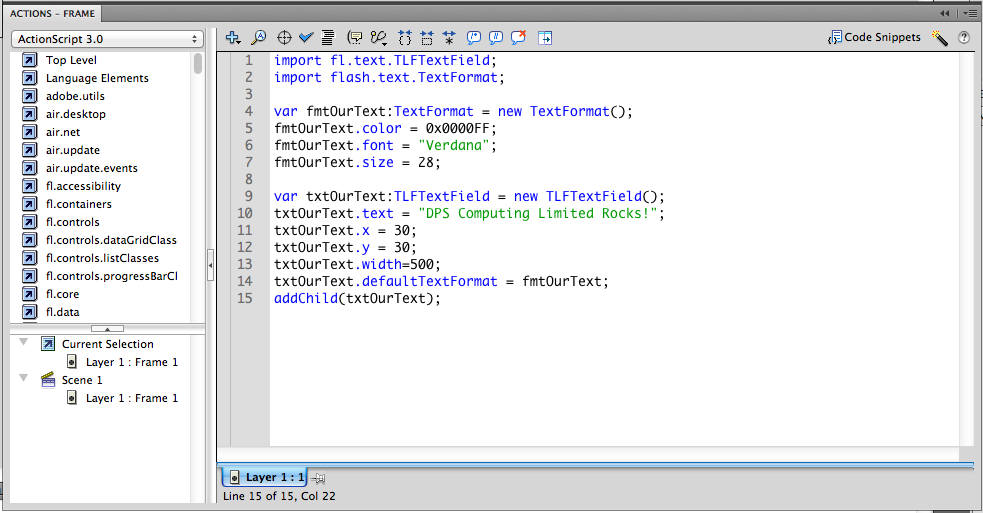Toggle the Collapse between braces tool

405,38
